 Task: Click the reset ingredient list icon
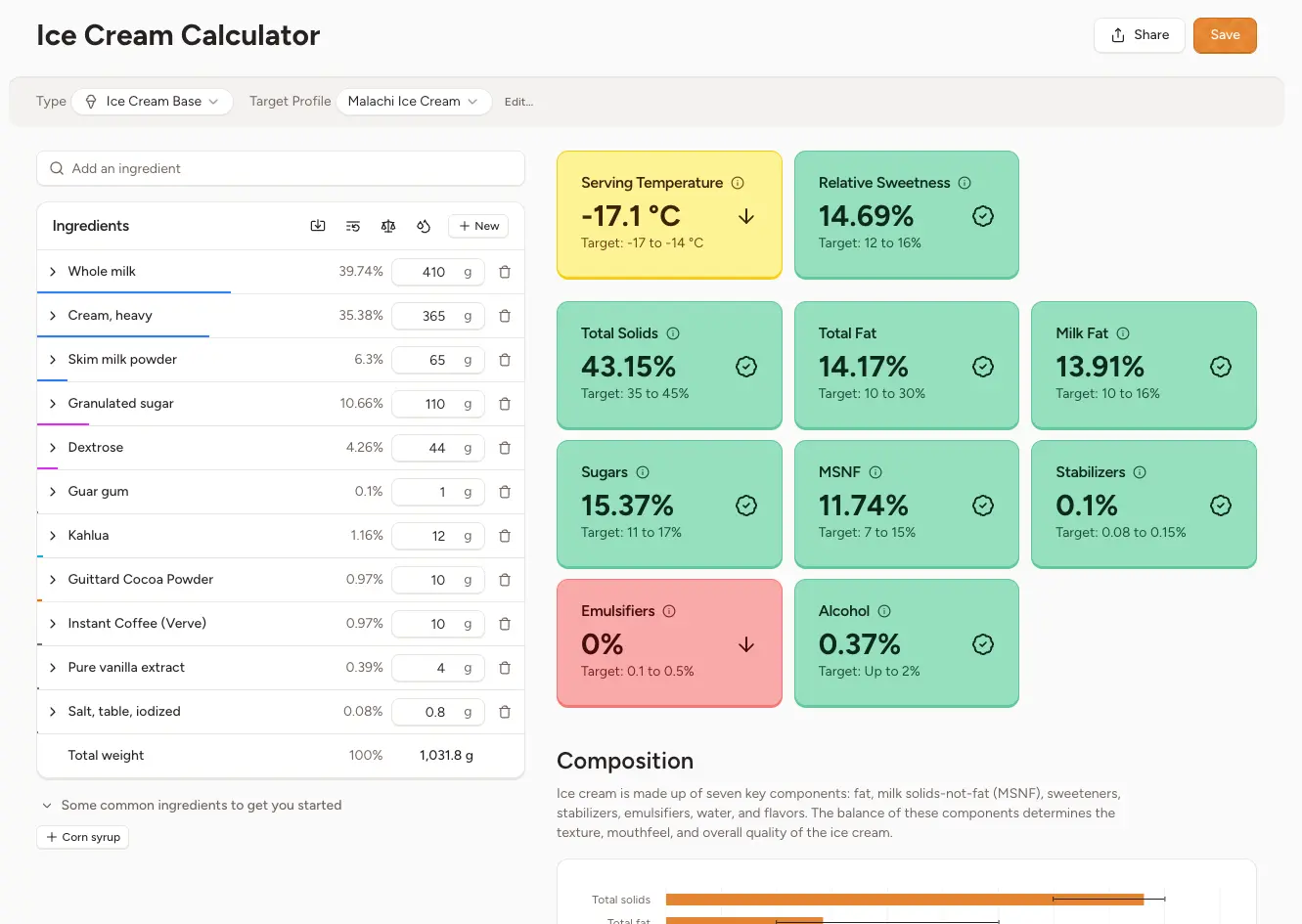click(x=352, y=226)
